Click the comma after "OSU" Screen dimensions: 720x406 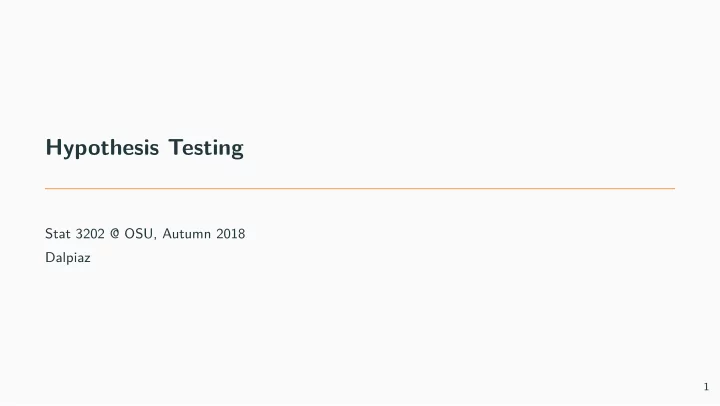point(155,238)
